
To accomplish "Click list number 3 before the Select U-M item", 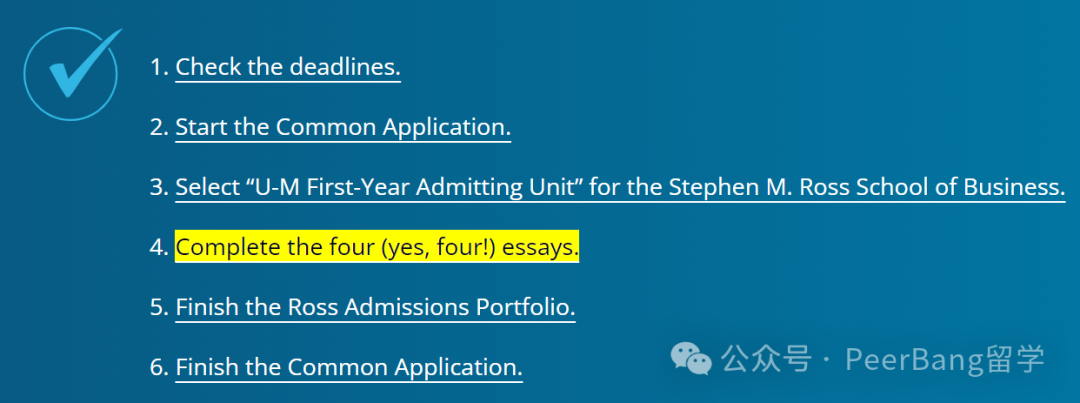I will [158, 187].
